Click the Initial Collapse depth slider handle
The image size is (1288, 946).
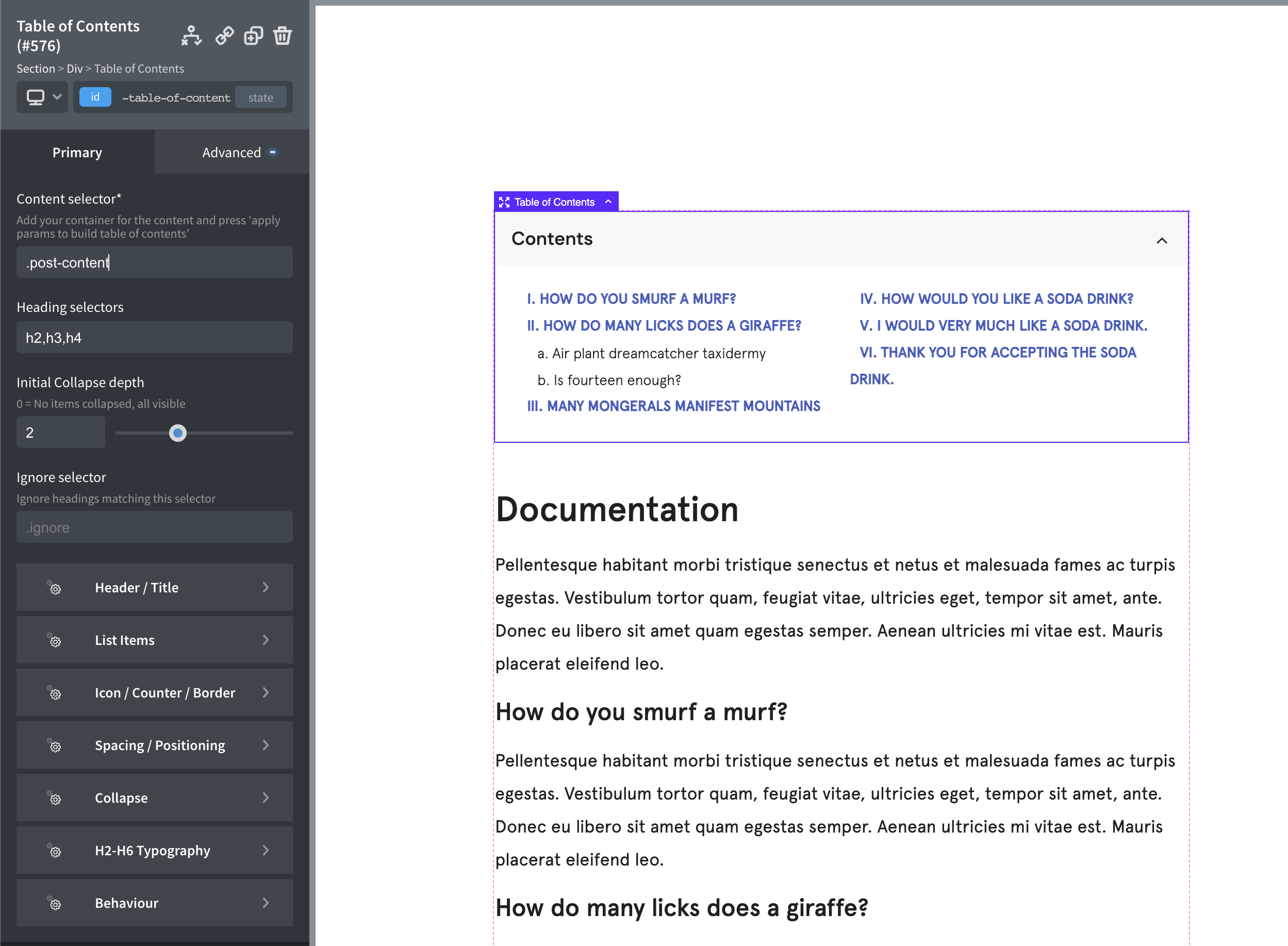(178, 434)
